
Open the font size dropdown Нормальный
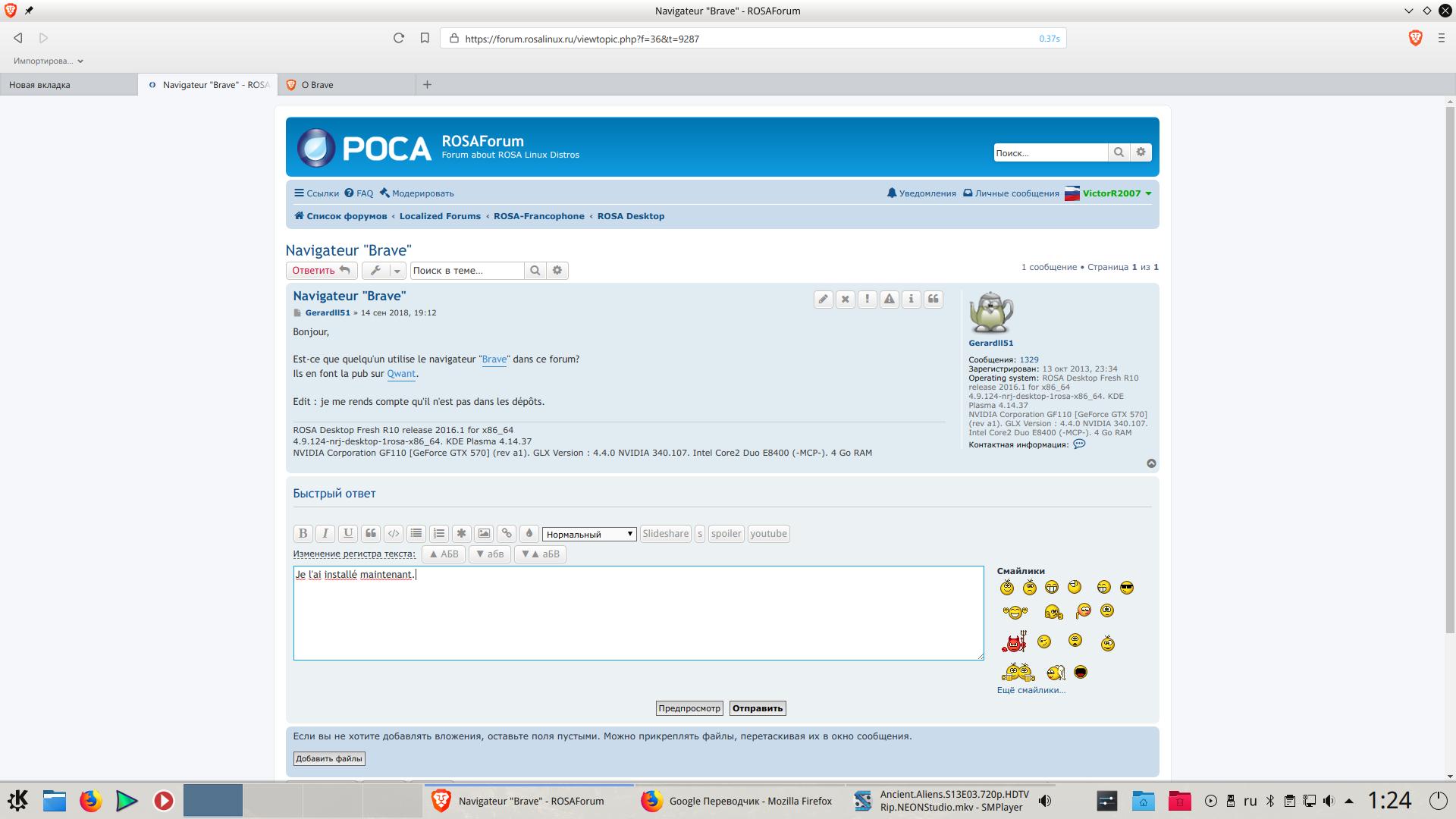point(589,534)
